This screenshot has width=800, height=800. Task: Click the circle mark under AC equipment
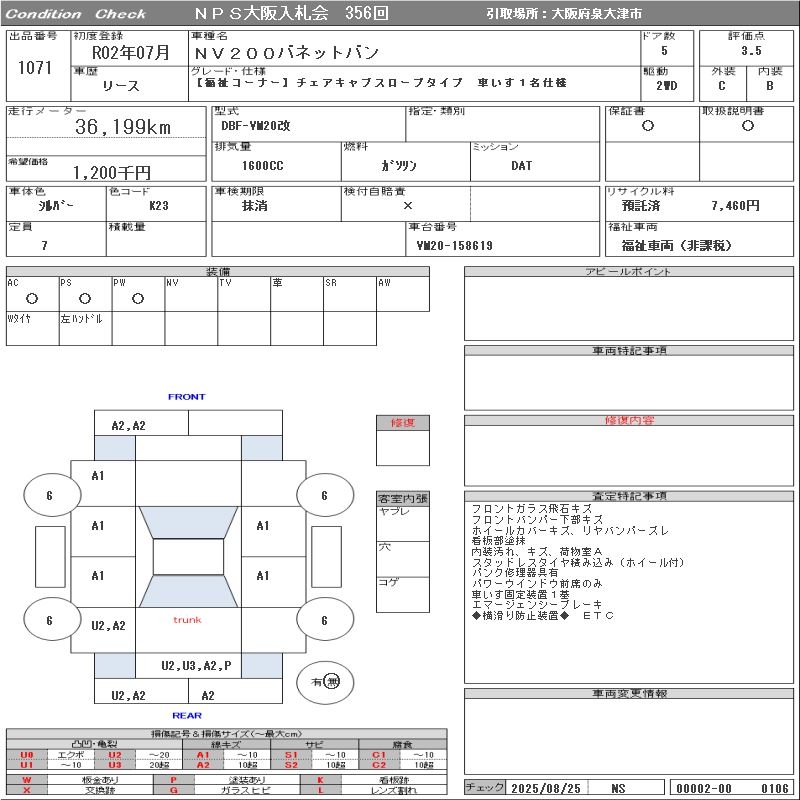[x=32, y=298]
